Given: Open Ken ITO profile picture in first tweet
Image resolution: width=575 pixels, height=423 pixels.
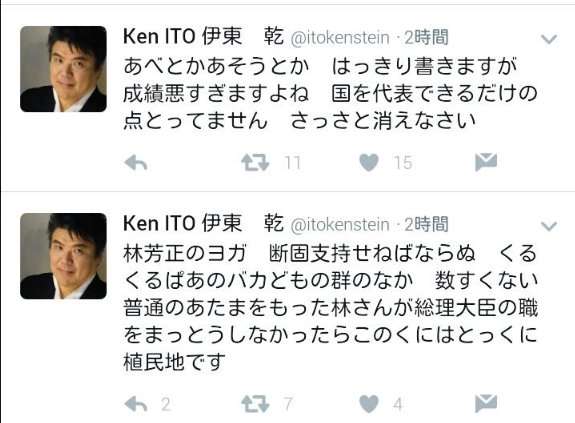Looking at the screenshot, I should pos(63,69).
